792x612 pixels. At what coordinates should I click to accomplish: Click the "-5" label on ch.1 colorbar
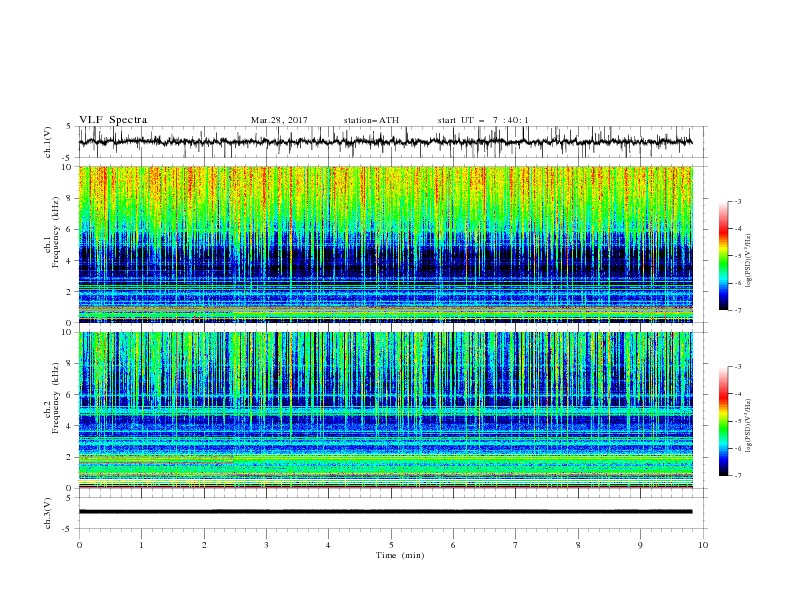coord(737,256)
